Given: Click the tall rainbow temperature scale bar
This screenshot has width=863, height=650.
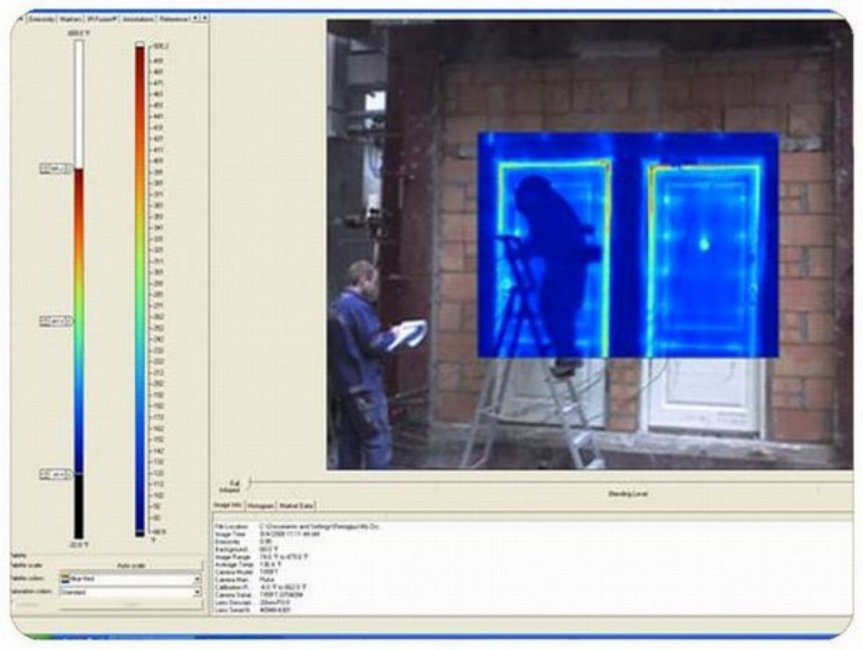Looking at the screenshot, I should pyautogui.click(x=140, y=290).
